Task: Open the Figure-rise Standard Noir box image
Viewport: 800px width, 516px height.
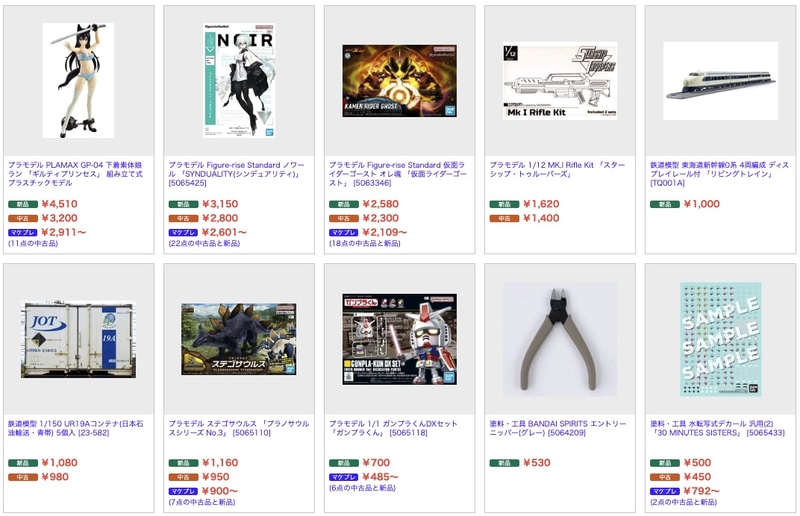Action: click(239, 80)
